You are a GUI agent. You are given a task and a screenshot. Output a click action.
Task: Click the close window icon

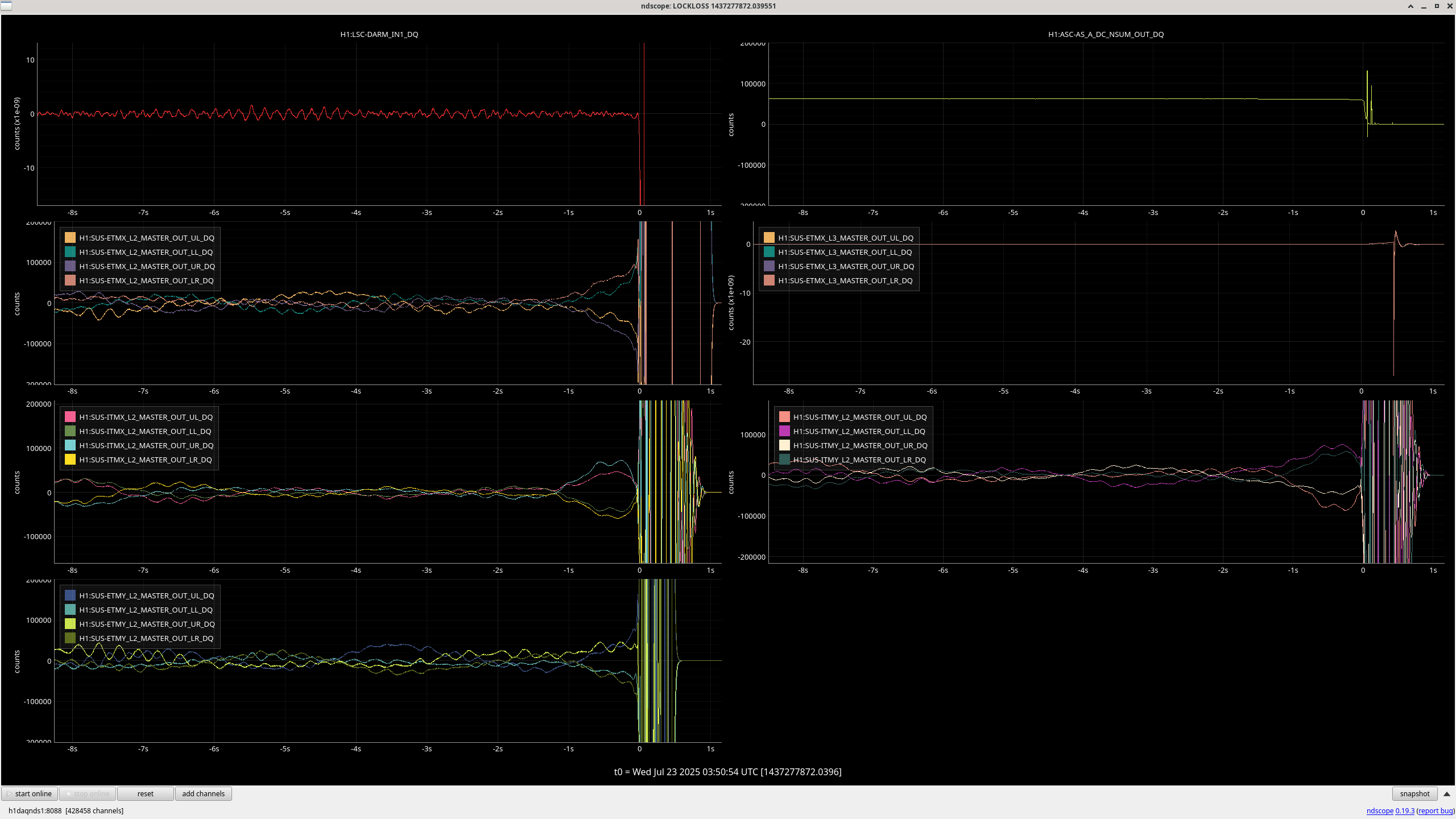tap(1450, 6)
